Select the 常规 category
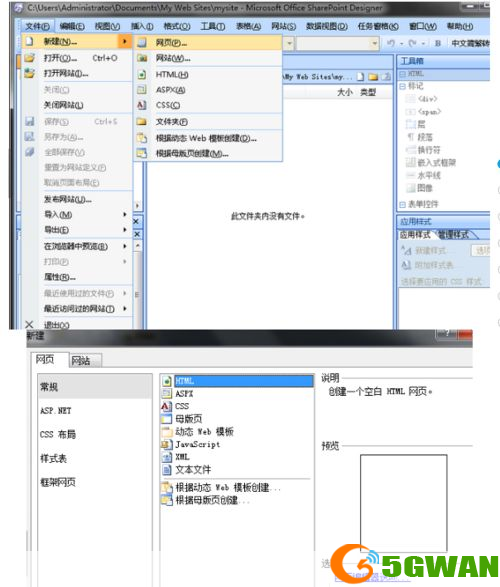 [95, 387]
